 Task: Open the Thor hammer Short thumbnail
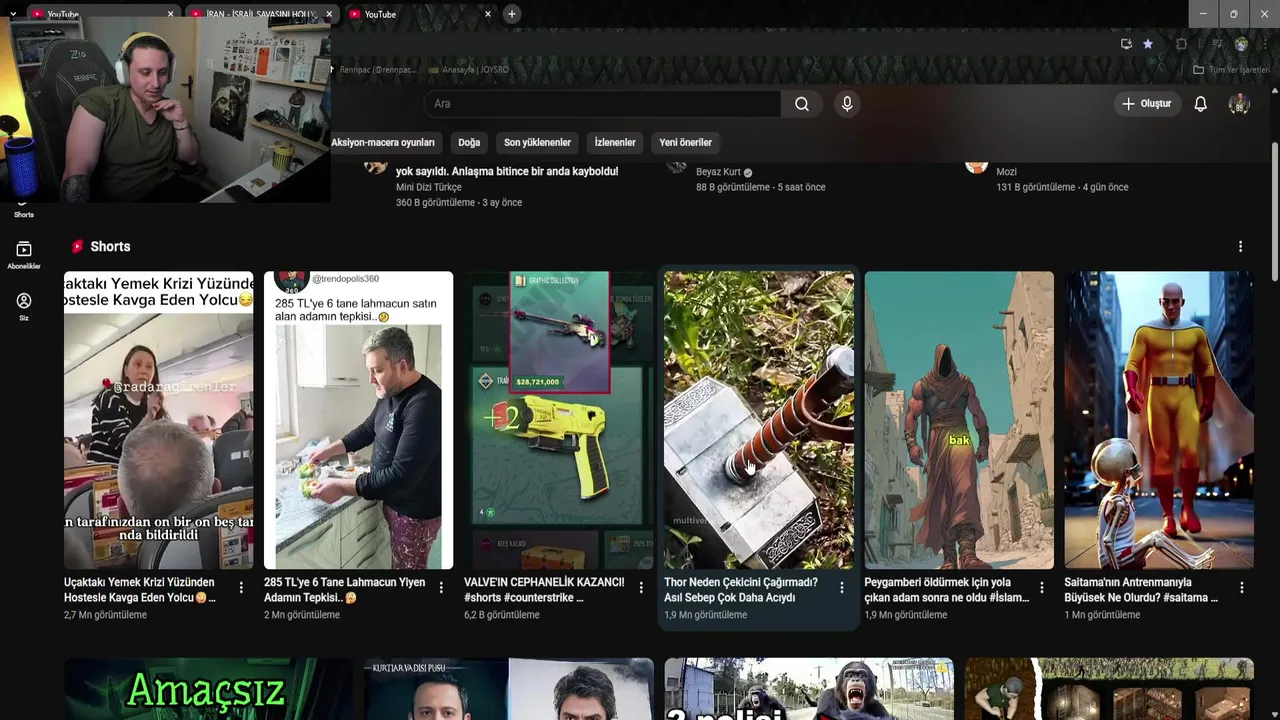[x=758, y=420]
